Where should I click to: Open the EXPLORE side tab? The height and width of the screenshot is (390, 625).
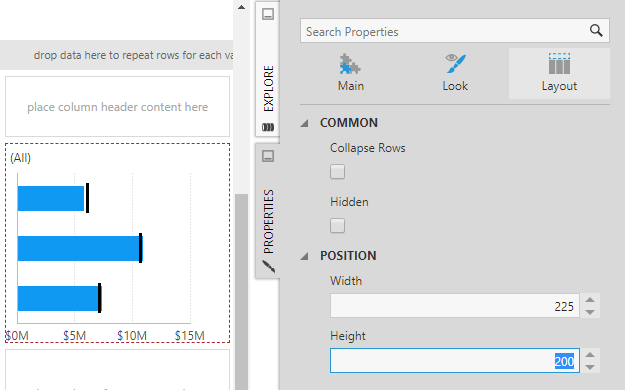tap(268, 88)
